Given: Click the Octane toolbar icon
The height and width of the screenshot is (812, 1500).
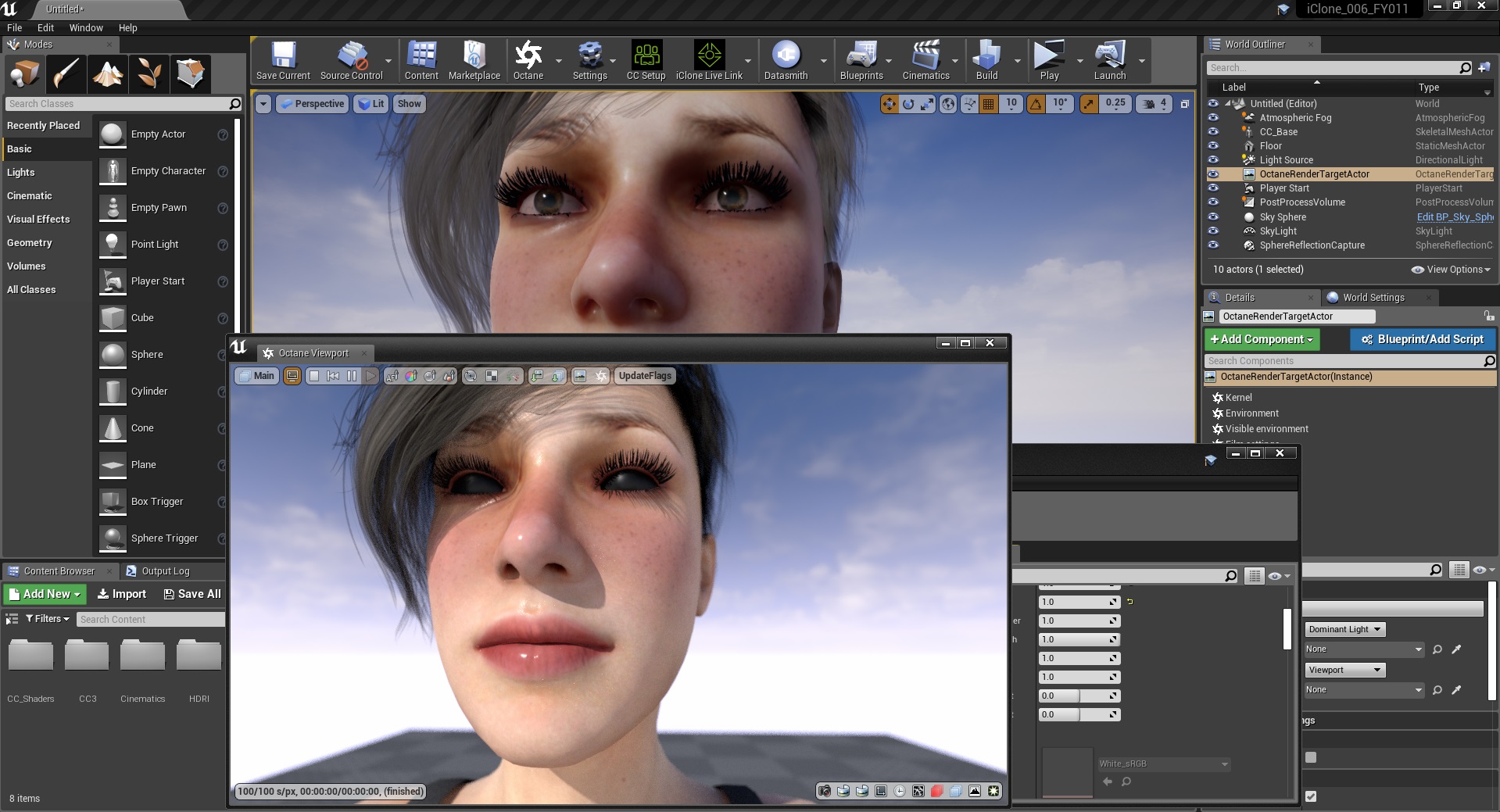Looking at the screenshot, I should tap(528, 61).
